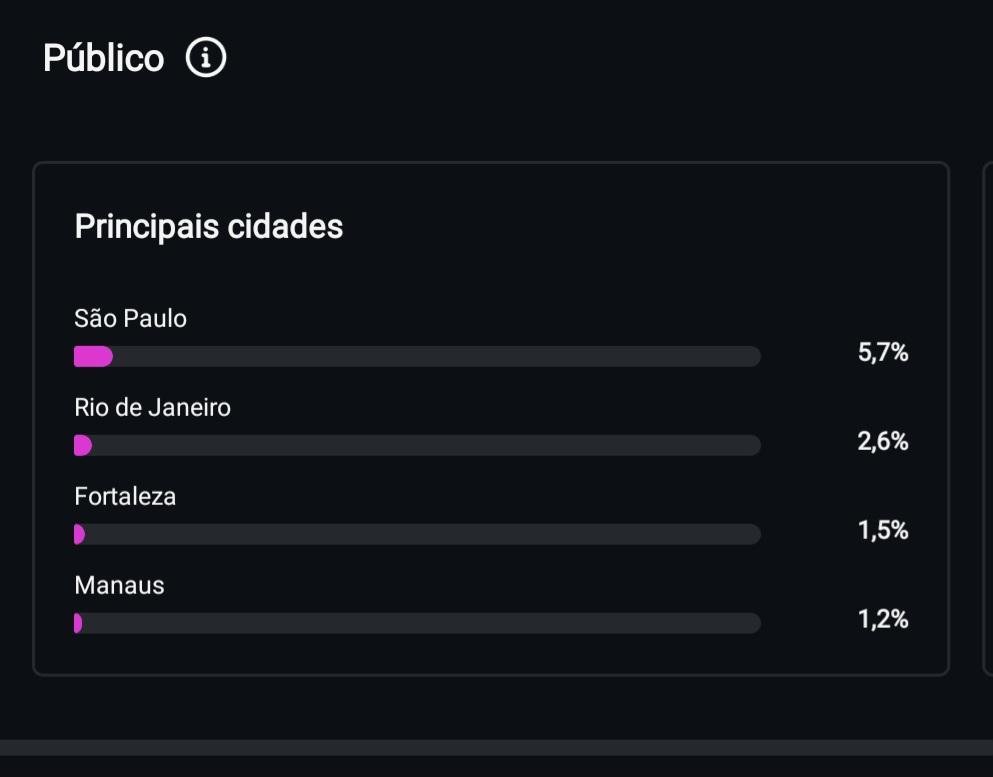Click the Manaus progress bar

(417, 624)
